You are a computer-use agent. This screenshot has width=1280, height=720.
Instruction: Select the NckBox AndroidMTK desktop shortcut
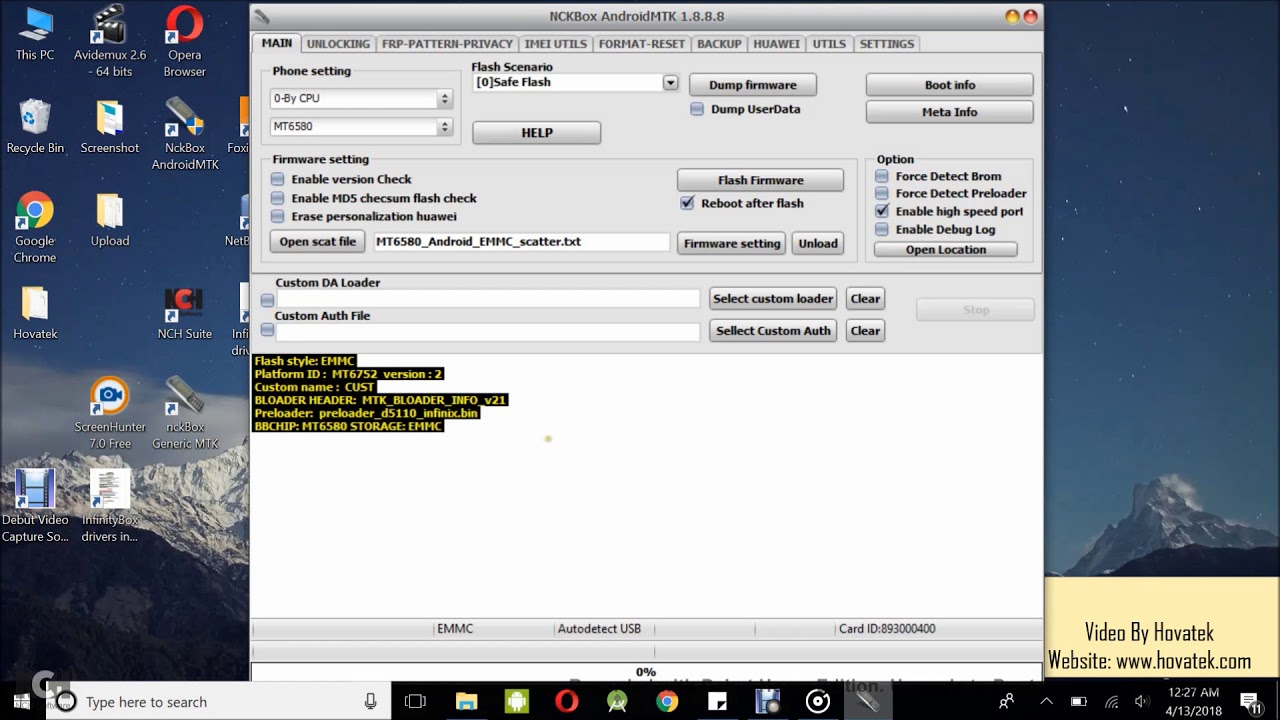[x=185, y=135]
